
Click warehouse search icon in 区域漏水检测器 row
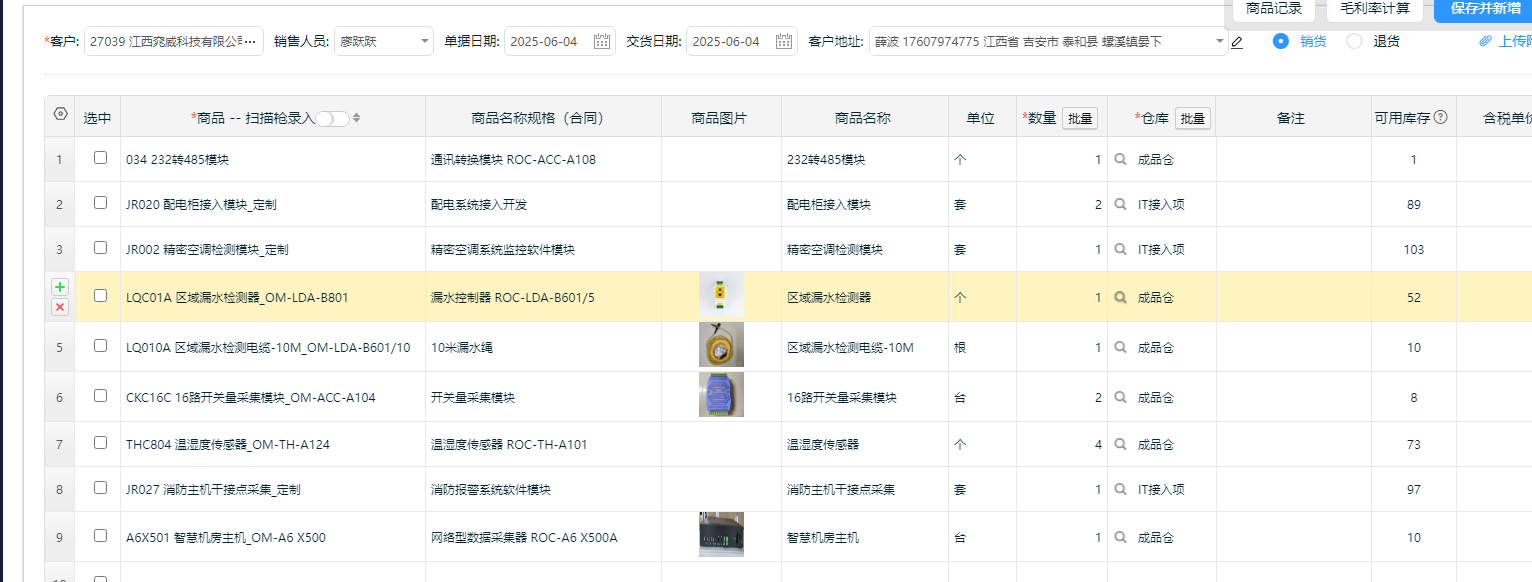(x=1121, y=297)
